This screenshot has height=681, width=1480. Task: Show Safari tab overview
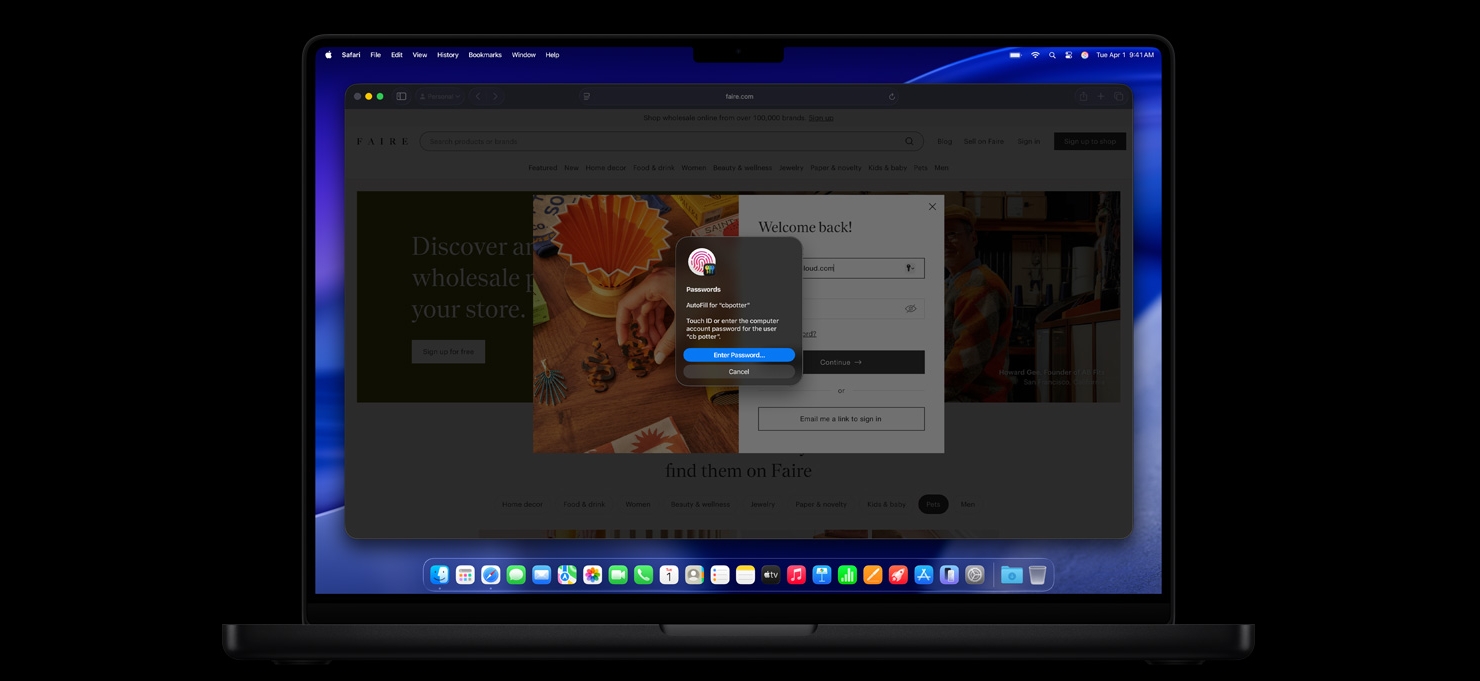(1119, 96)
